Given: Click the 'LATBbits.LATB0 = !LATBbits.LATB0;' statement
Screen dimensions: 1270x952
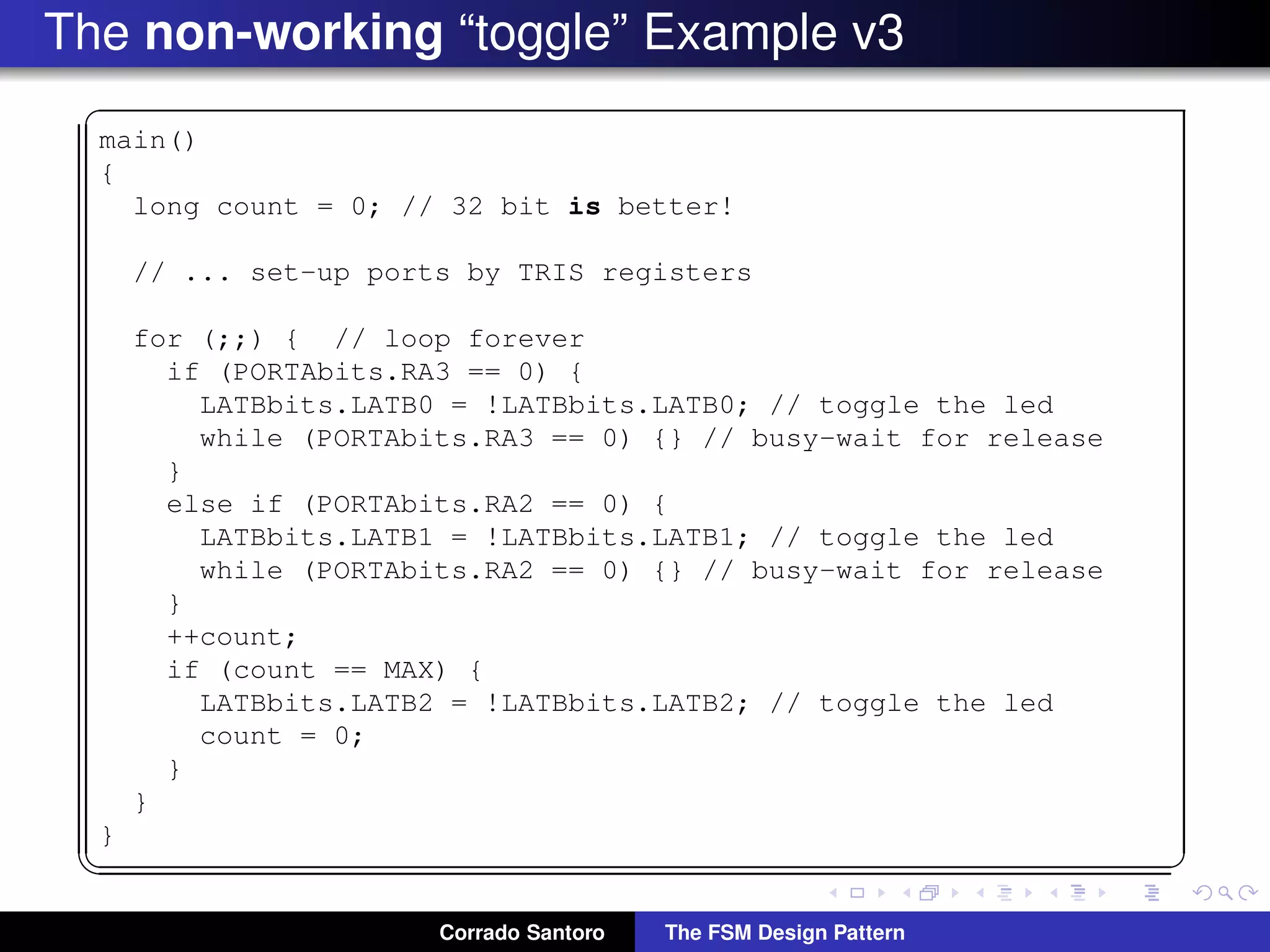Looking at the screenshot, I should [474, 405].
